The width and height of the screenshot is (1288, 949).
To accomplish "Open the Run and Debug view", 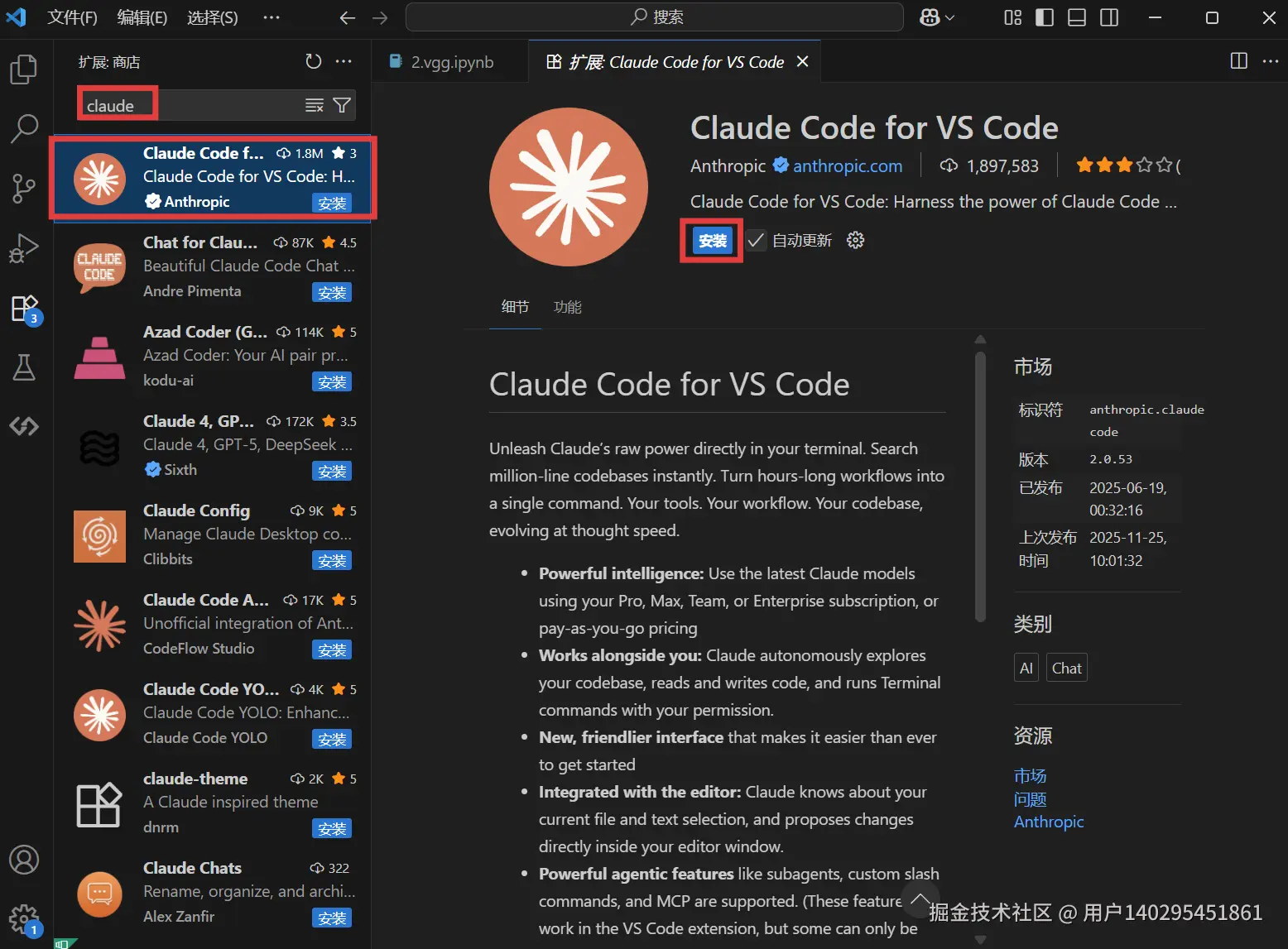I will tap(24, 248).
